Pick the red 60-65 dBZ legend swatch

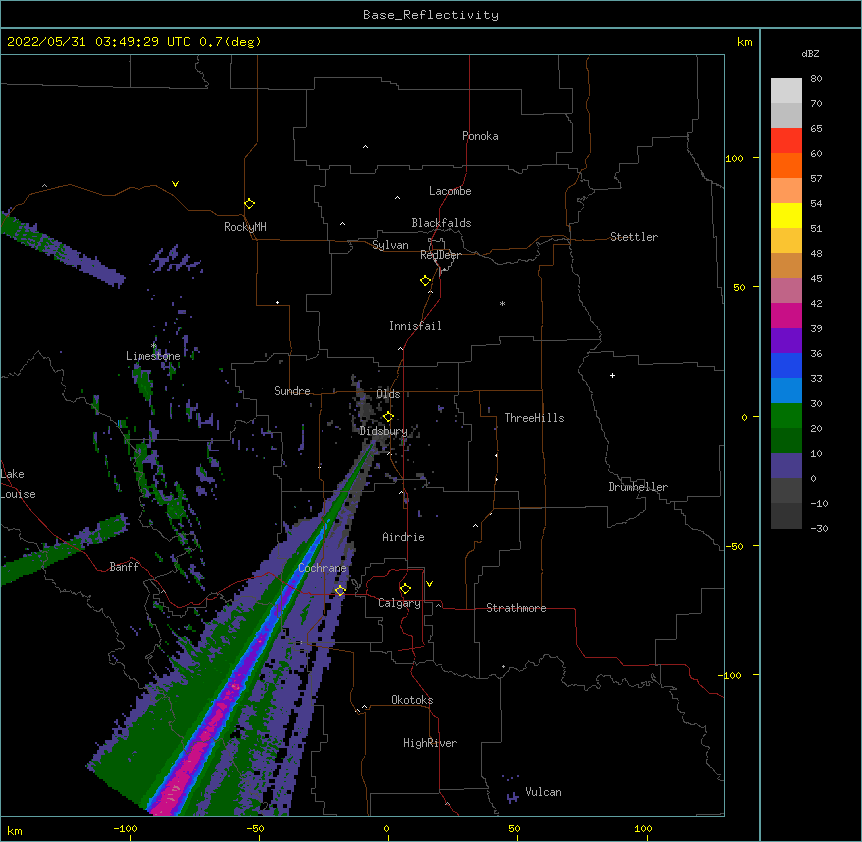786,141
